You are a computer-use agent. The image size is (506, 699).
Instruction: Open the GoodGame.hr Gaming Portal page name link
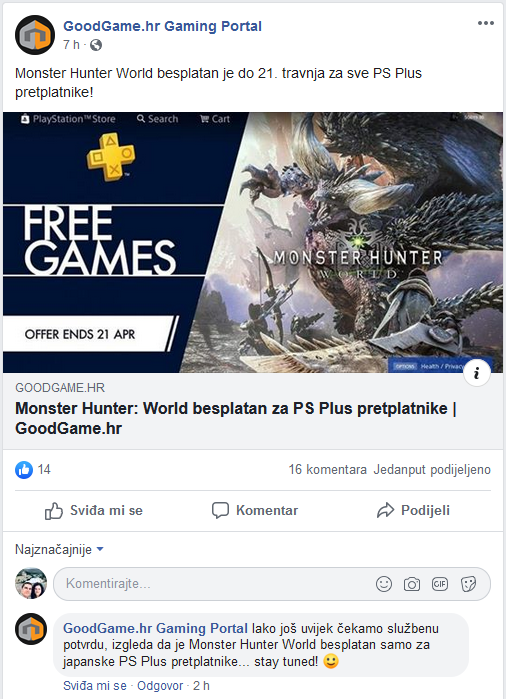[x=162, y=26]
